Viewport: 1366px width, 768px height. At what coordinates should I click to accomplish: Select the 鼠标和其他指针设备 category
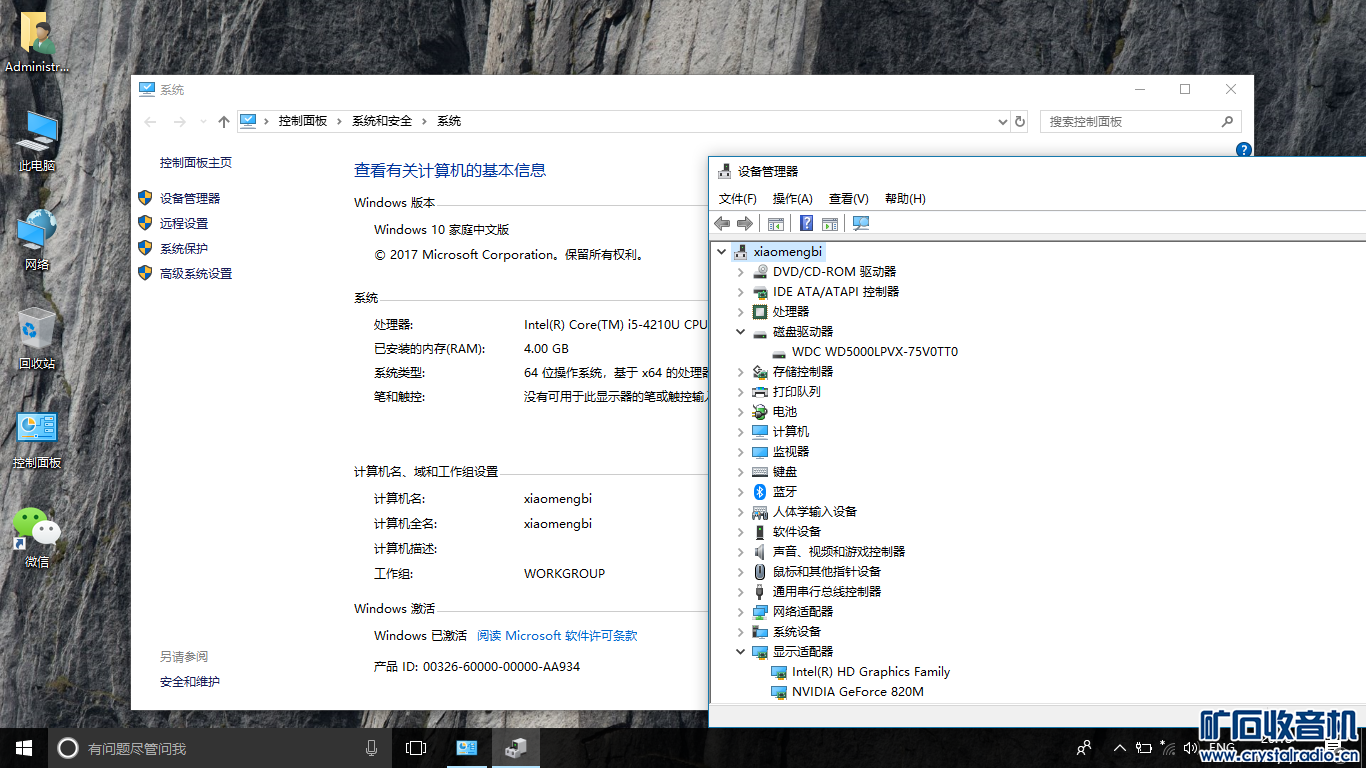click(x=827, y=572)
